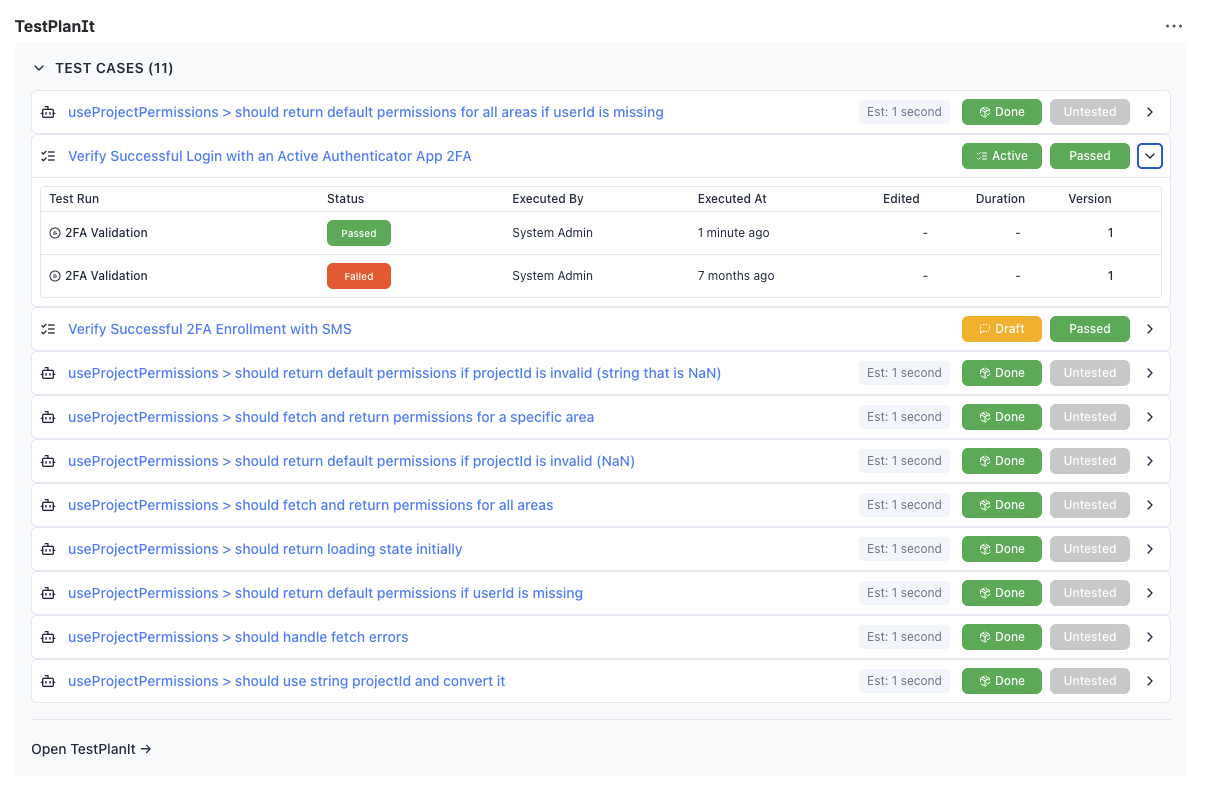The width and height of the screenshot is (1211, 788).
Task: Toggle the Active status badge on the Authenticator App case
Action: (1001, 156)
